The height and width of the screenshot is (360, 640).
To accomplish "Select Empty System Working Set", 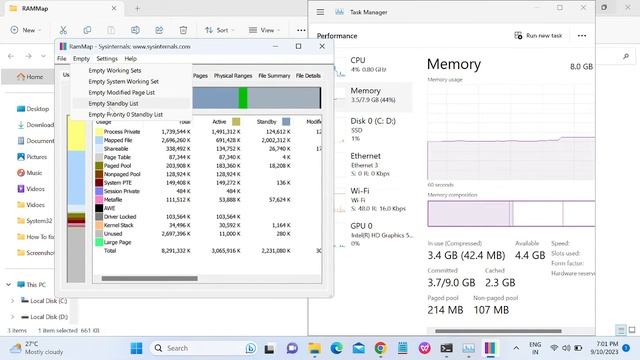I will (123, 82).
